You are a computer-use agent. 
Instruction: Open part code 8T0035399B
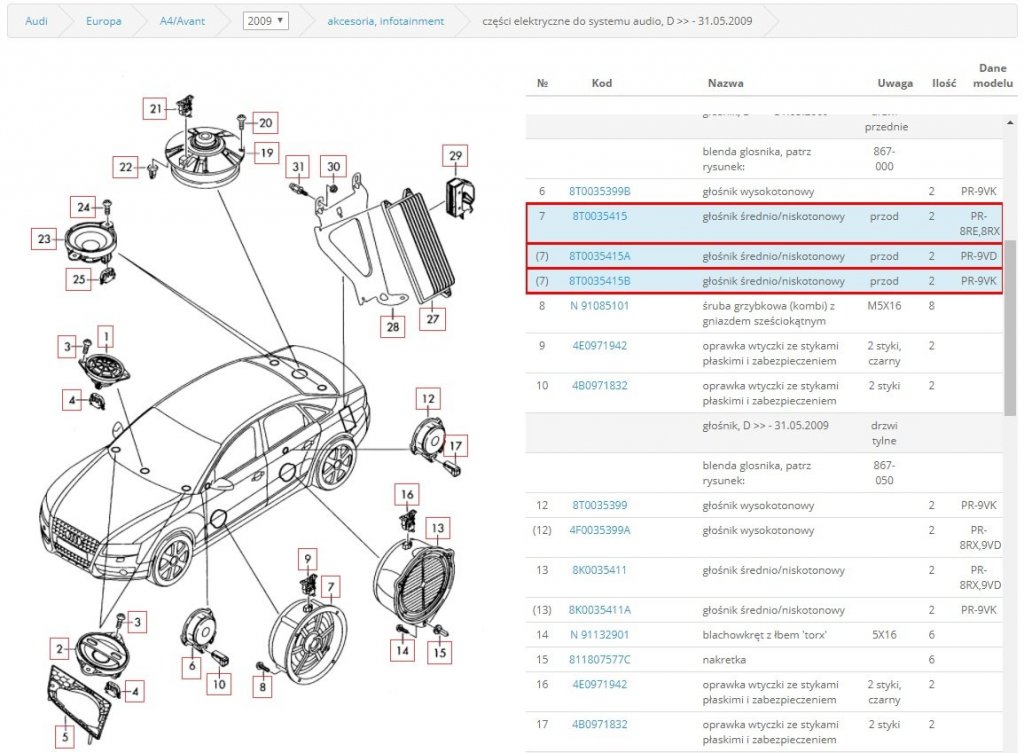pos(600,191)
